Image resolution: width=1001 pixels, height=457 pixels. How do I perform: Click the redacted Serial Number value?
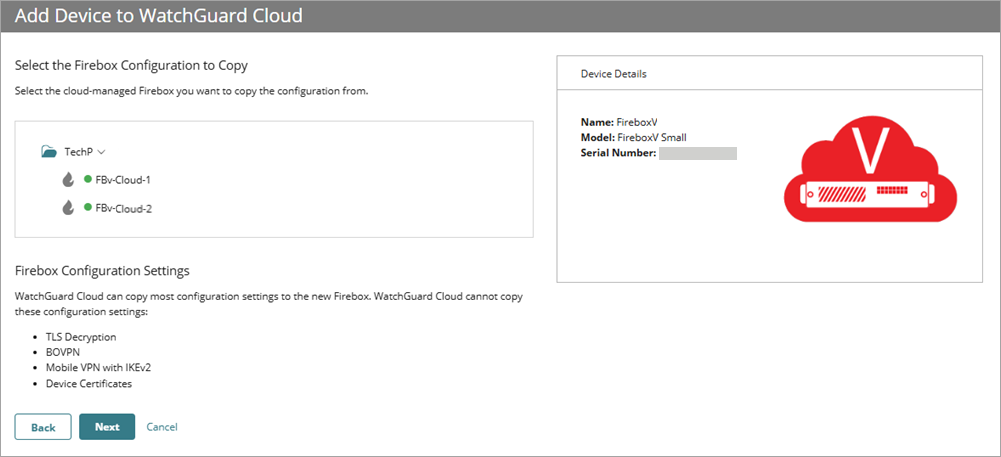click(698, 153)
